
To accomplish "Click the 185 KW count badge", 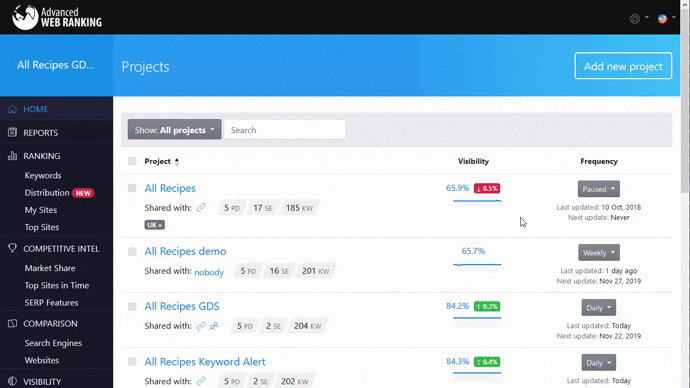I will [x=299, y=208].
